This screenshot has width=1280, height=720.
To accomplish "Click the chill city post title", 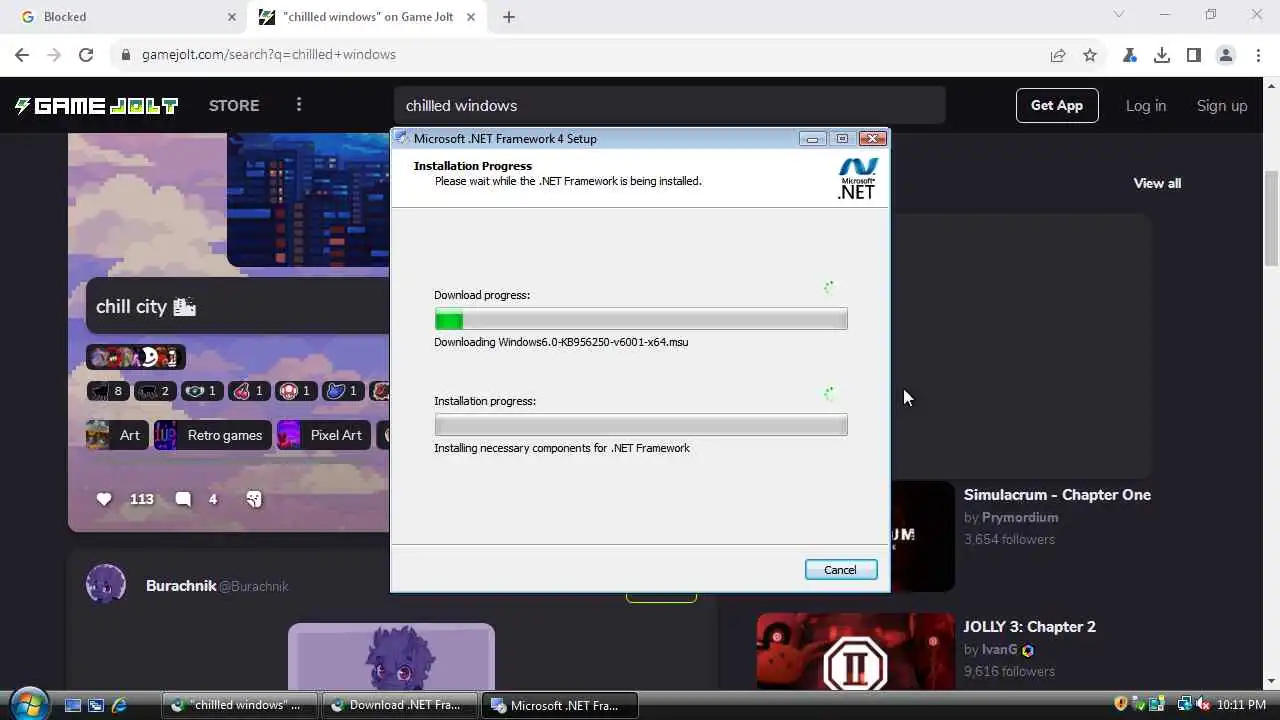I will pyautogui.click(x=145, y=307).
